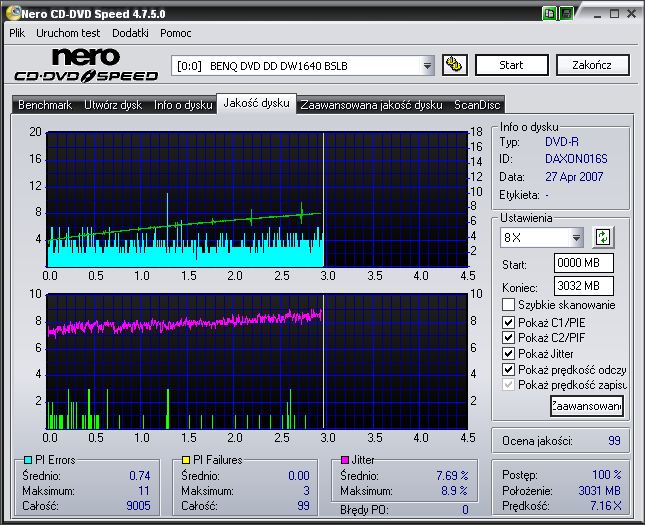Image resolution: width=645 pixels, height=525 pixels.
Task: Click the Start field showing 0000 MB
Action: pos(584,262)
